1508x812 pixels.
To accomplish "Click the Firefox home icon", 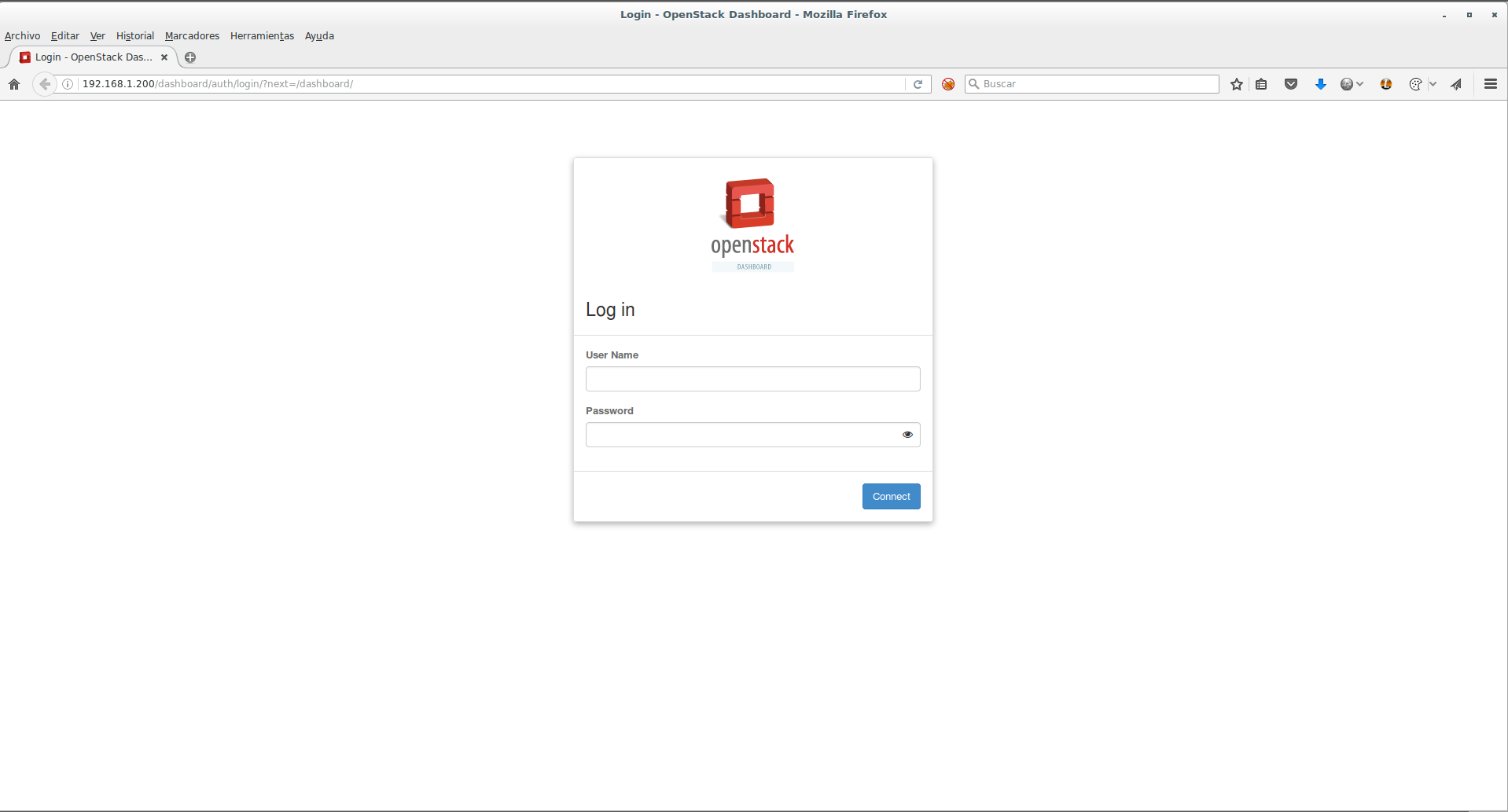I will [14, 84].
